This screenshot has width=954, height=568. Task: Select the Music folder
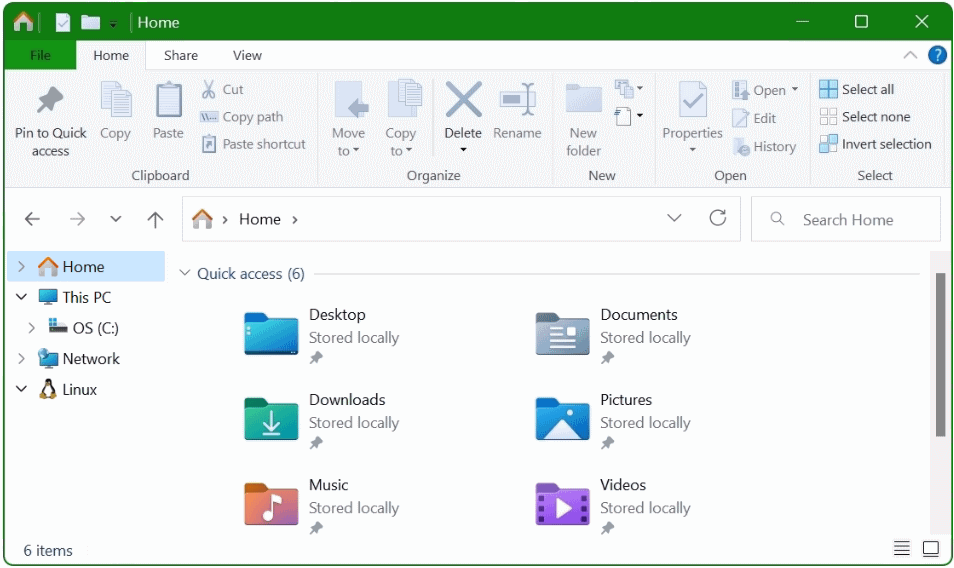point(322,506)
